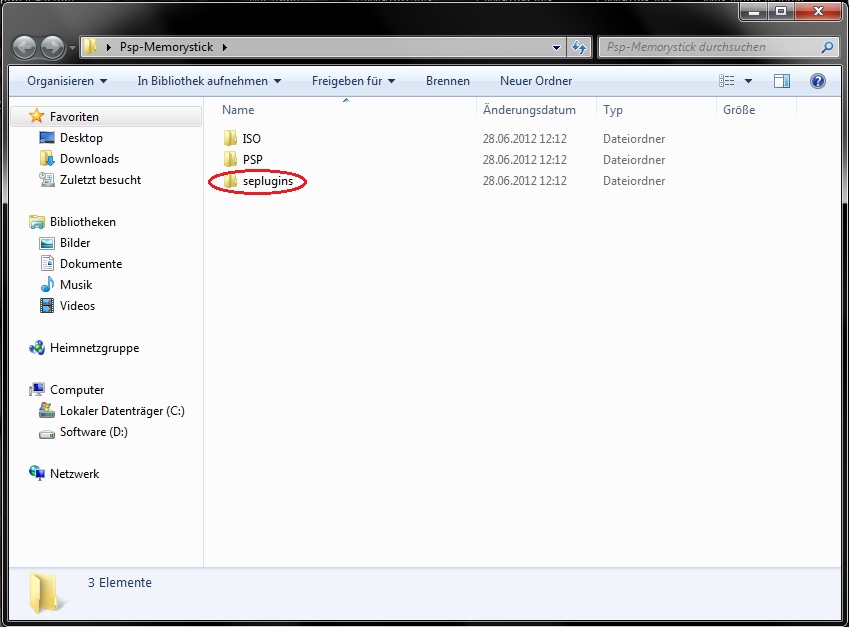Click the ISO folder name

251,139
